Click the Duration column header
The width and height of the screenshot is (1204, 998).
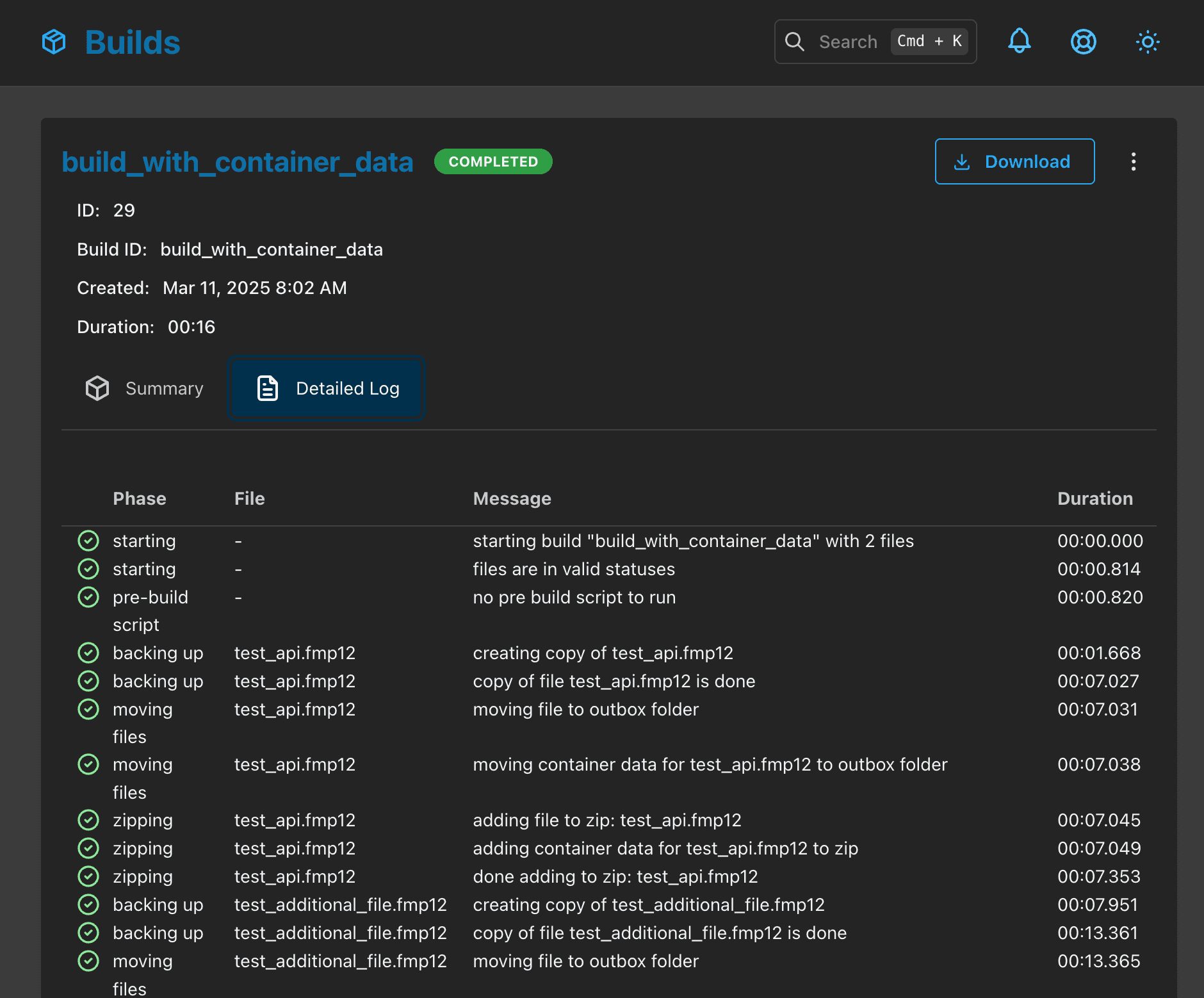coord(1095,498)
